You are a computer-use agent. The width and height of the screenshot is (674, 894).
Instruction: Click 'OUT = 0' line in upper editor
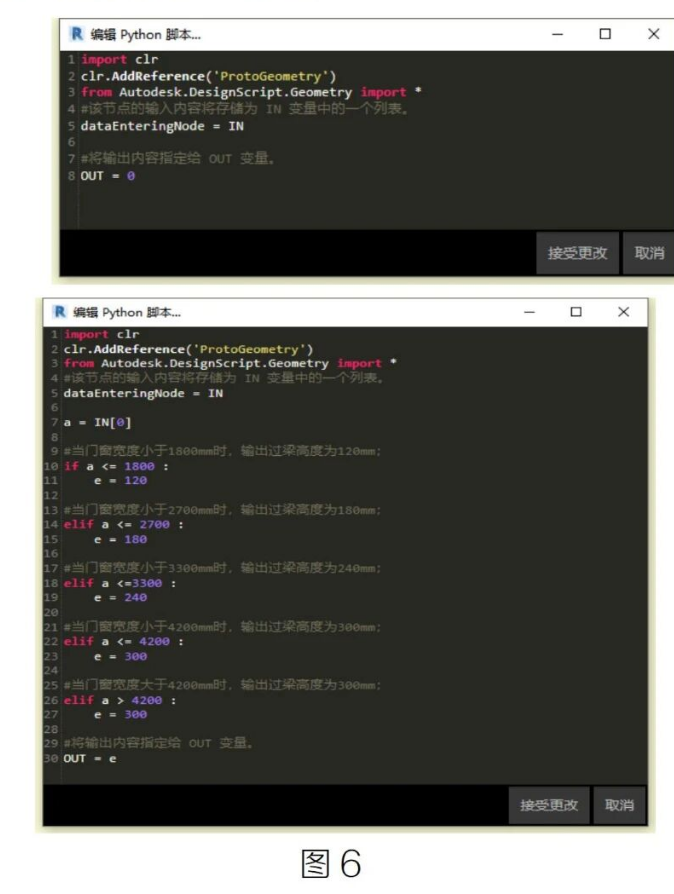[x=108, y=176]
